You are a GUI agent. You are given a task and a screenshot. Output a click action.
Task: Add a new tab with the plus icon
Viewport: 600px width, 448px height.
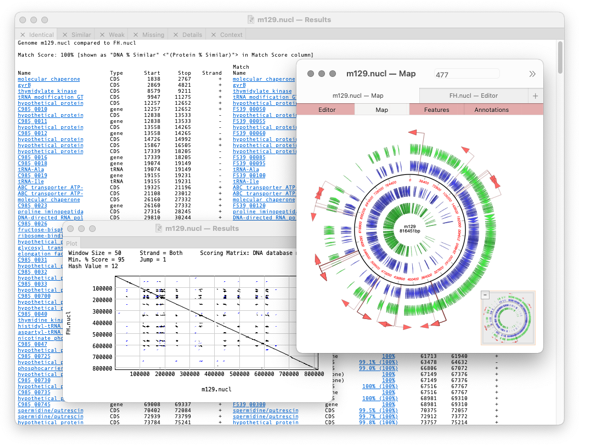pyautogui.click(x=535, y=96)
